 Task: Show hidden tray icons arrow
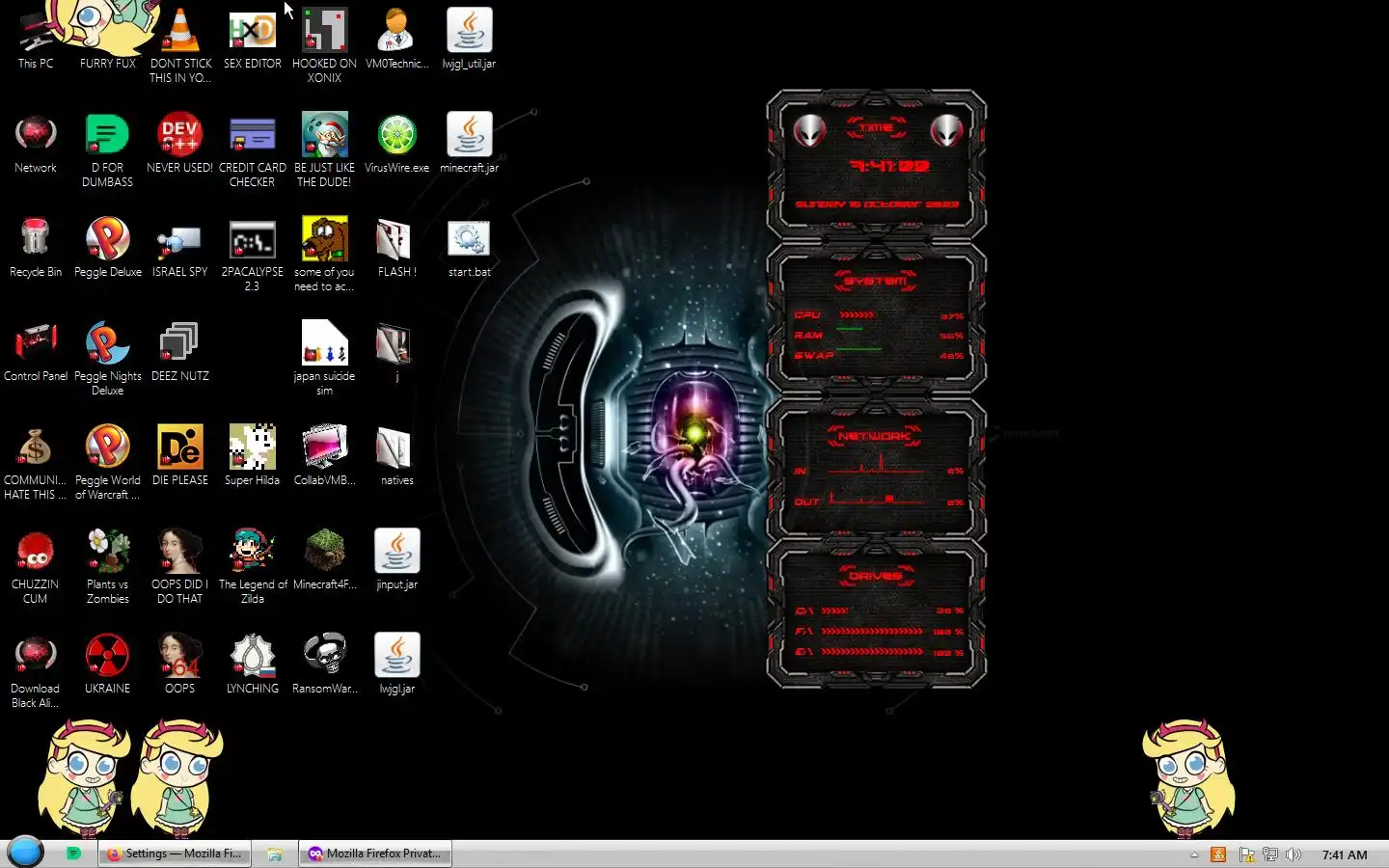tap(1194, 854)
